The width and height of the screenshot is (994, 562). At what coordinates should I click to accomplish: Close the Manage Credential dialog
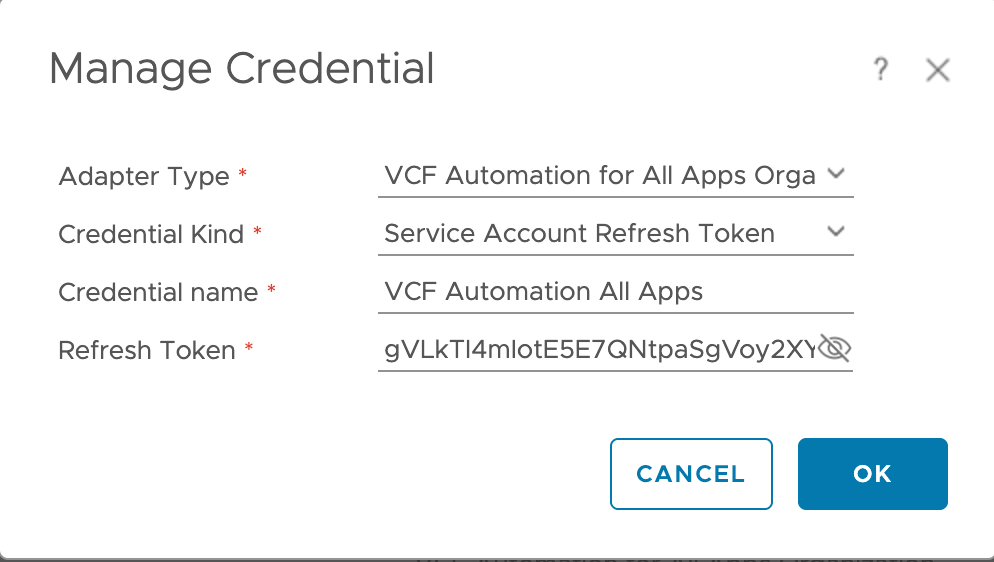click(937, 70)
